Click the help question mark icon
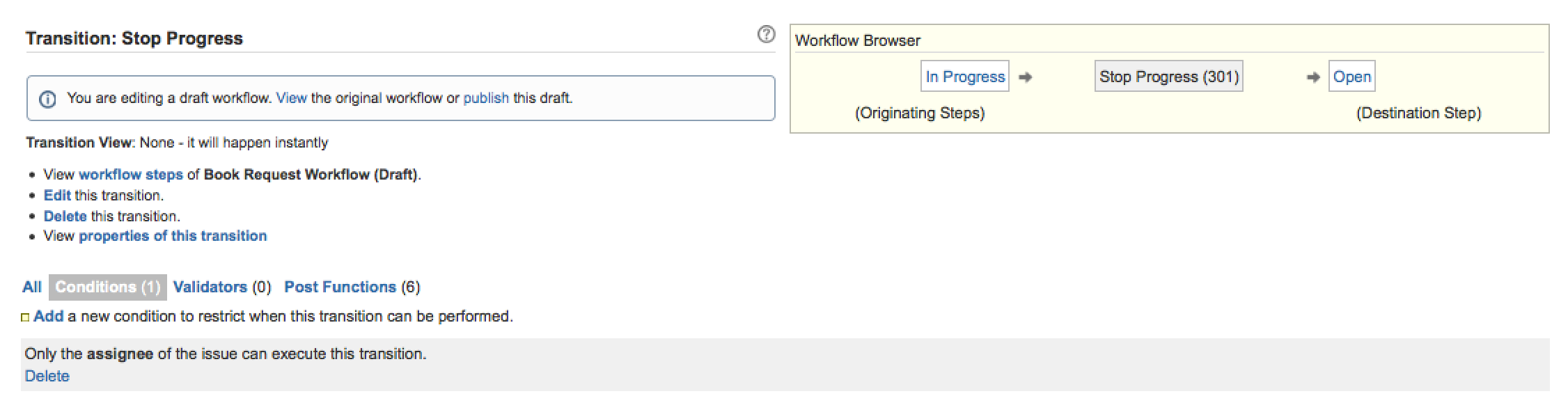The height and width of the screenshot is (419, 1568). tap(766, 35)
